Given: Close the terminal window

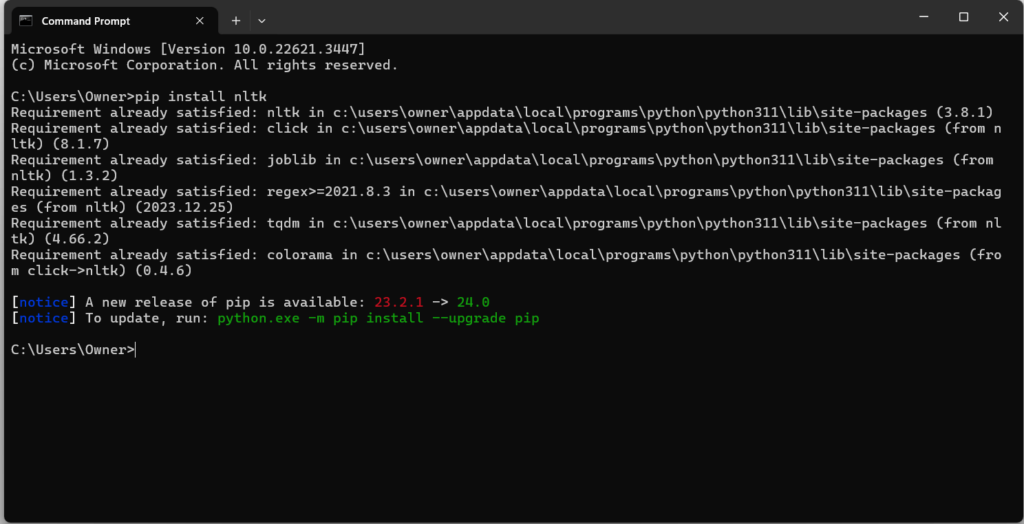Looking at the screenshot, I should click(1002, 17).
